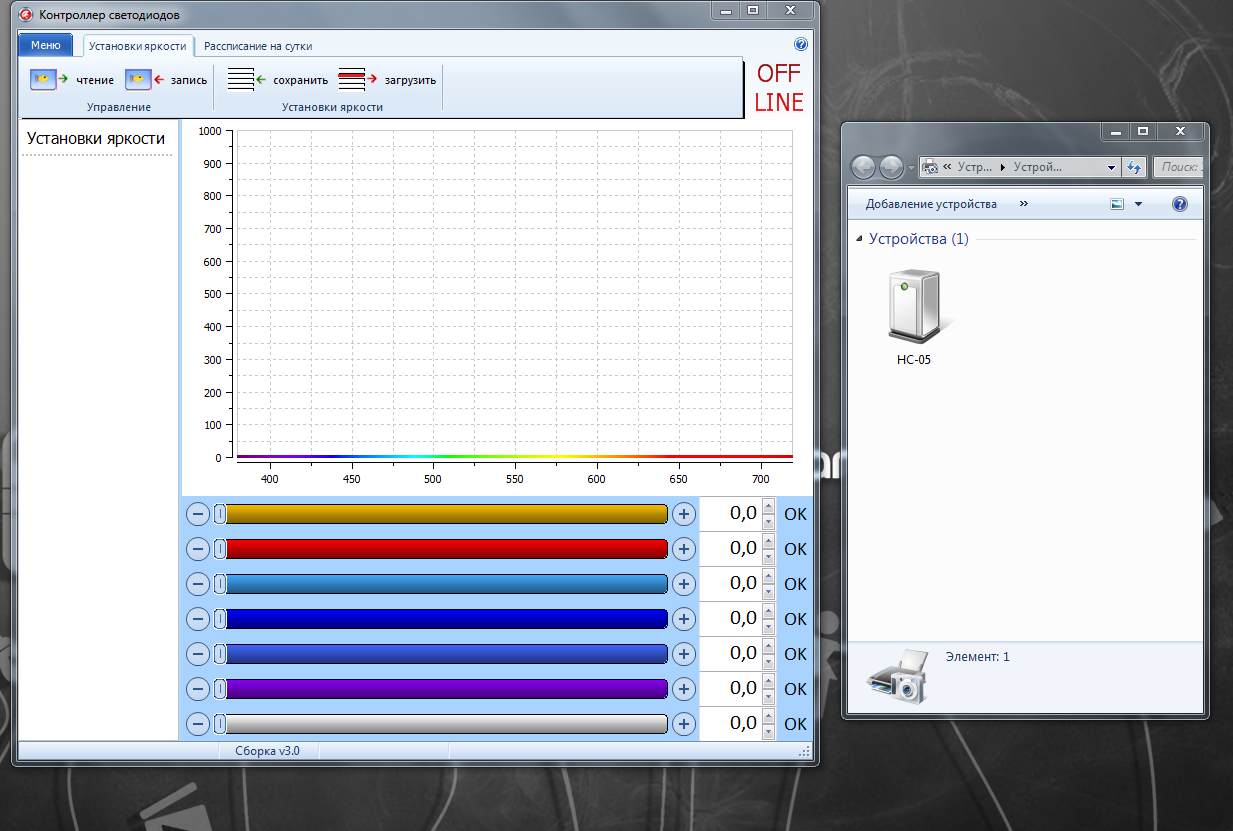Click the violet channel brightness slider

point(441,689)
